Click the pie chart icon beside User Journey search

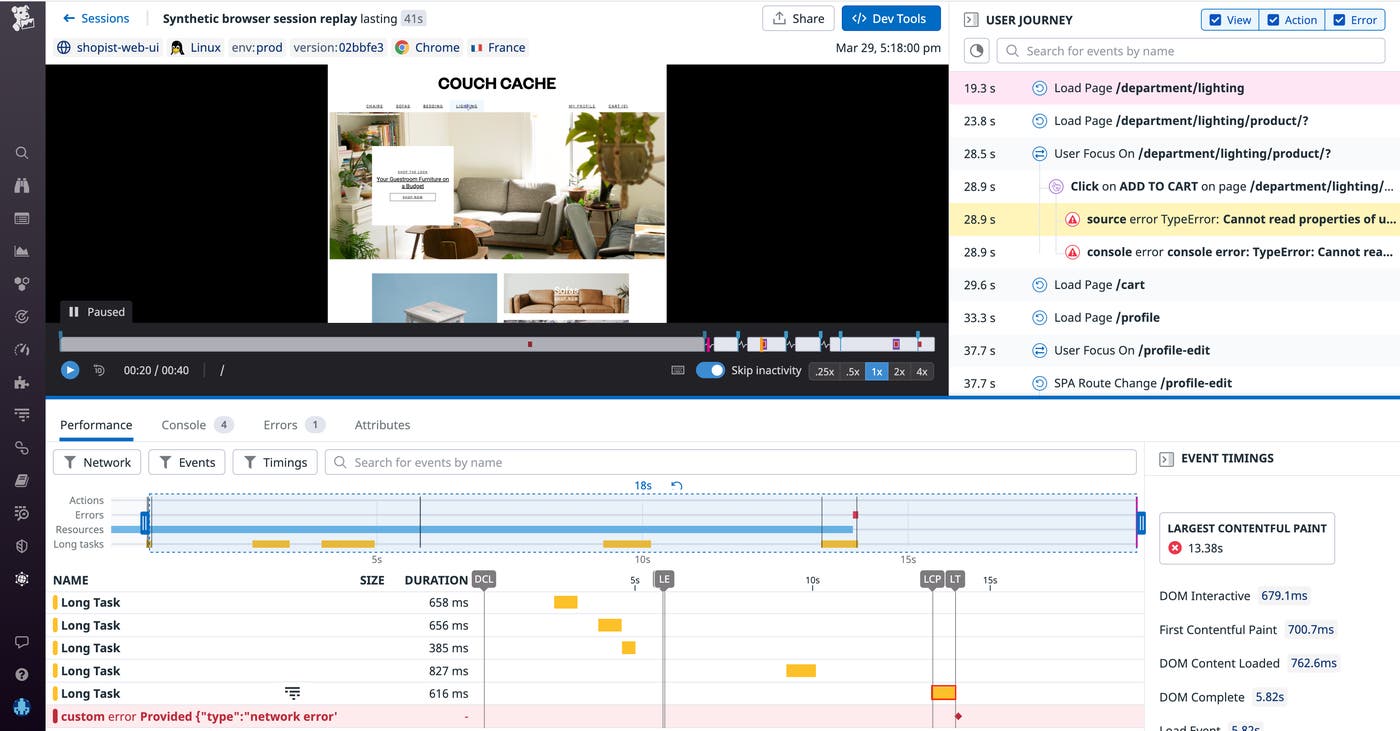click(976, 51)
